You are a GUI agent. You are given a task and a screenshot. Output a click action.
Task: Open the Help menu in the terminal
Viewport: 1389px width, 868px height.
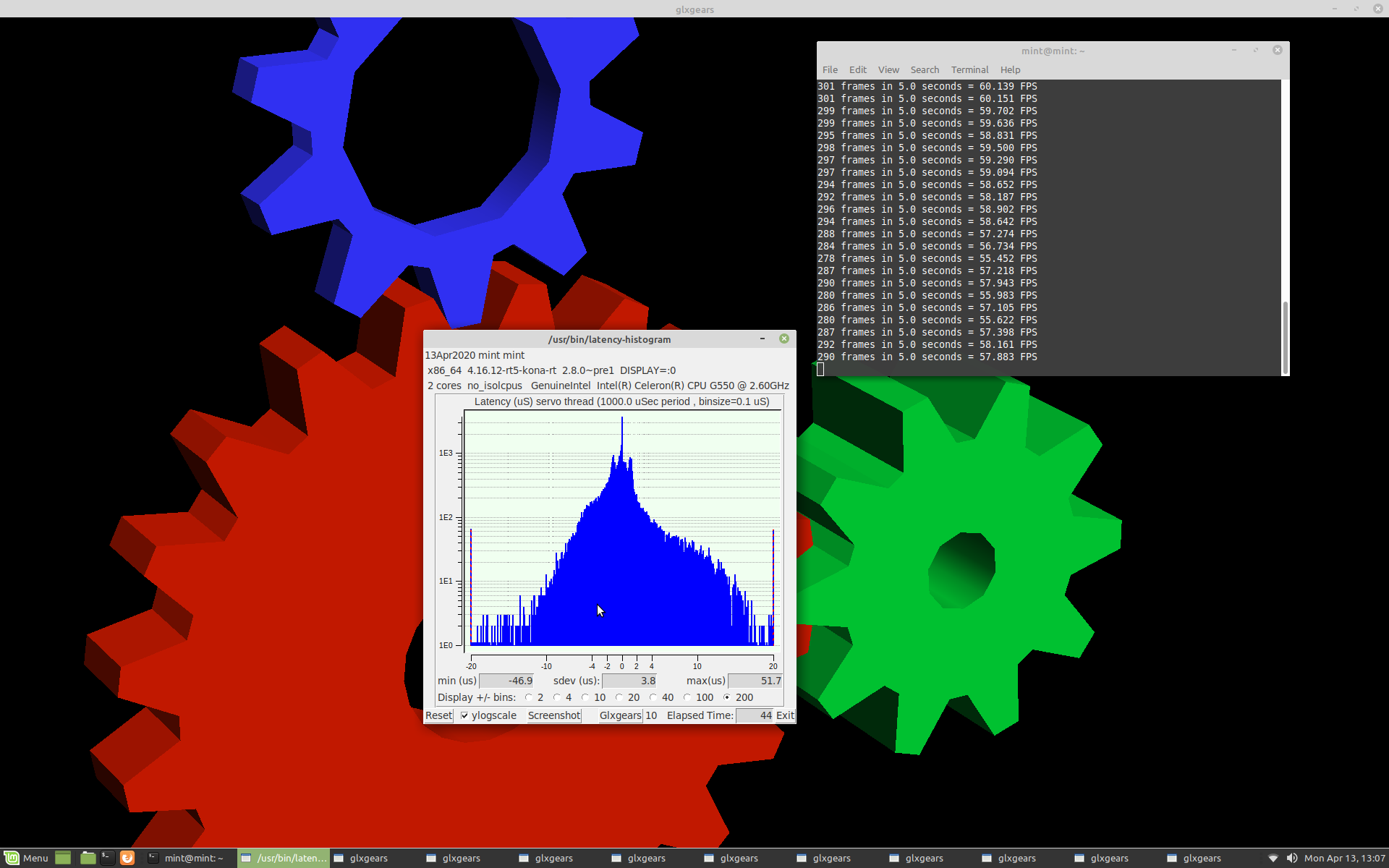(x=1010, y=69)
